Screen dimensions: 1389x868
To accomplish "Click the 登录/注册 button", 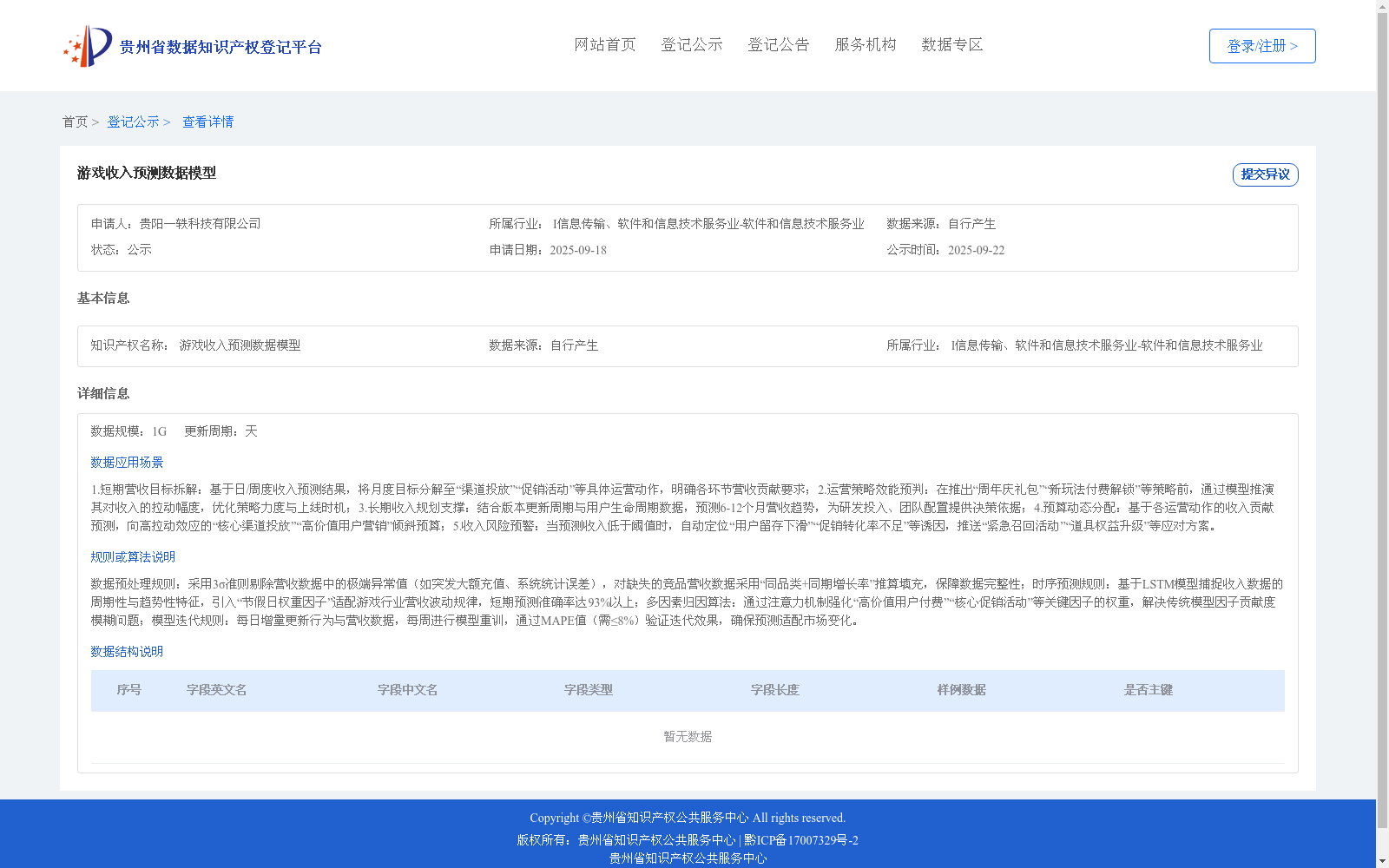I will (1262, 46).
